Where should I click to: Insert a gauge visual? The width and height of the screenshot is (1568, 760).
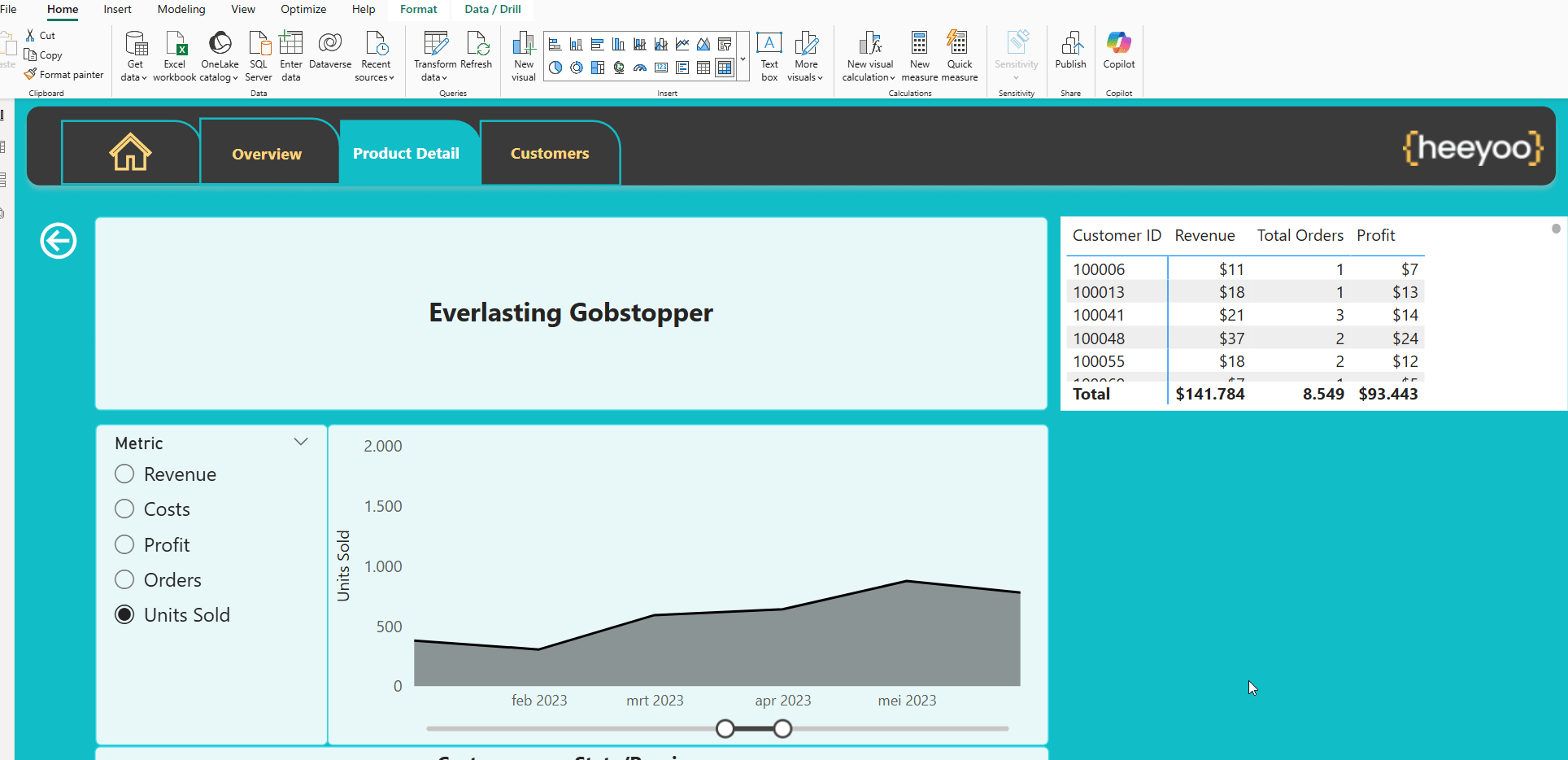tap(640, 68)
